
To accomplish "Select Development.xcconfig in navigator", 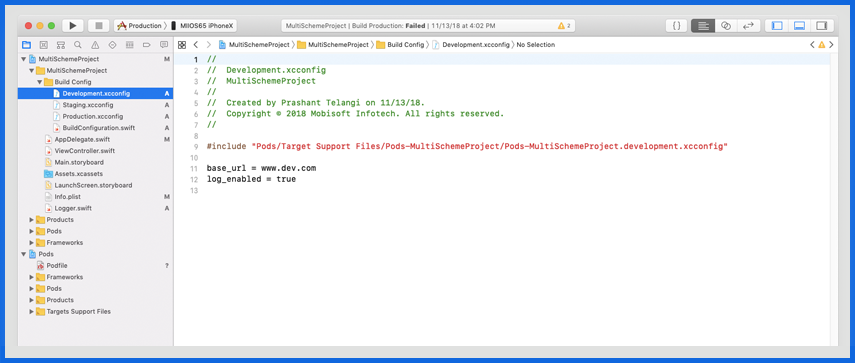I will (95, 93).
